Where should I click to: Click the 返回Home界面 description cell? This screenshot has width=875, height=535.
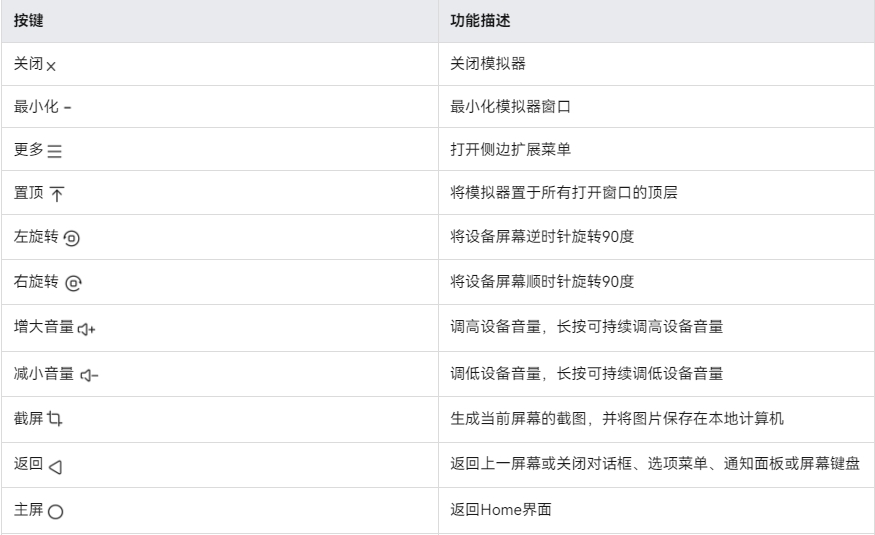656,510
